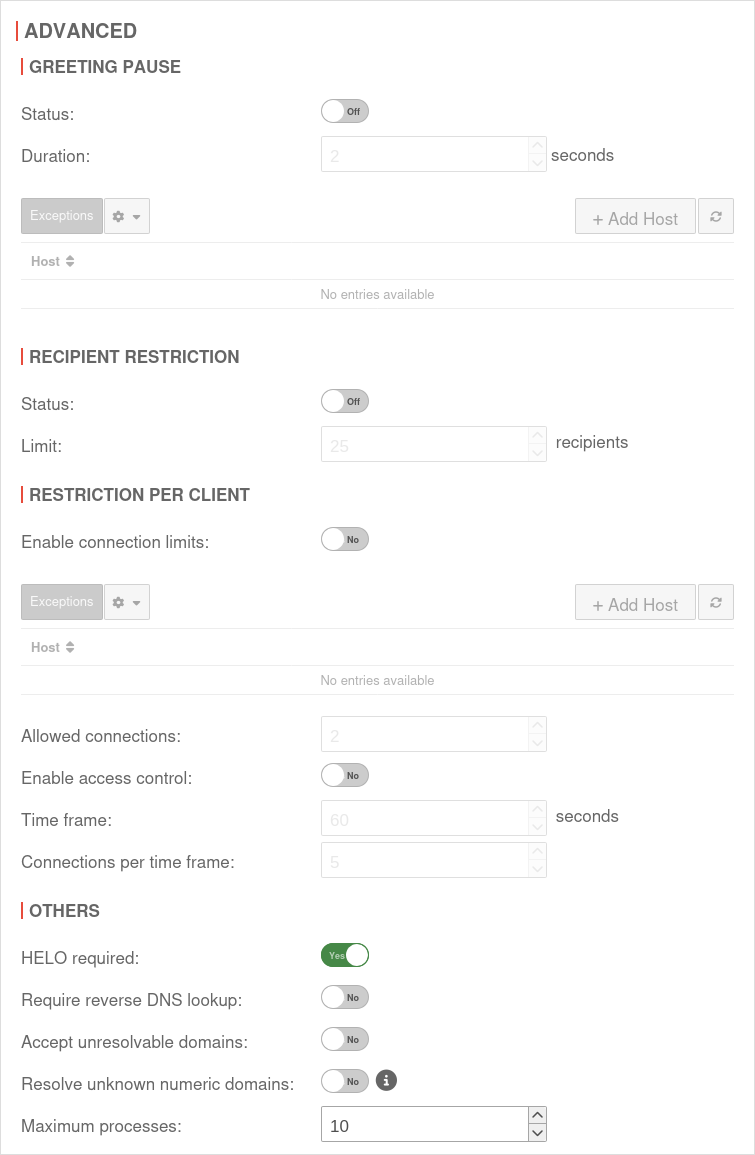Increase Maximum processes value with up arrow
The height and width of the screenshot is (1155, 755).
tap(537, 1115)
